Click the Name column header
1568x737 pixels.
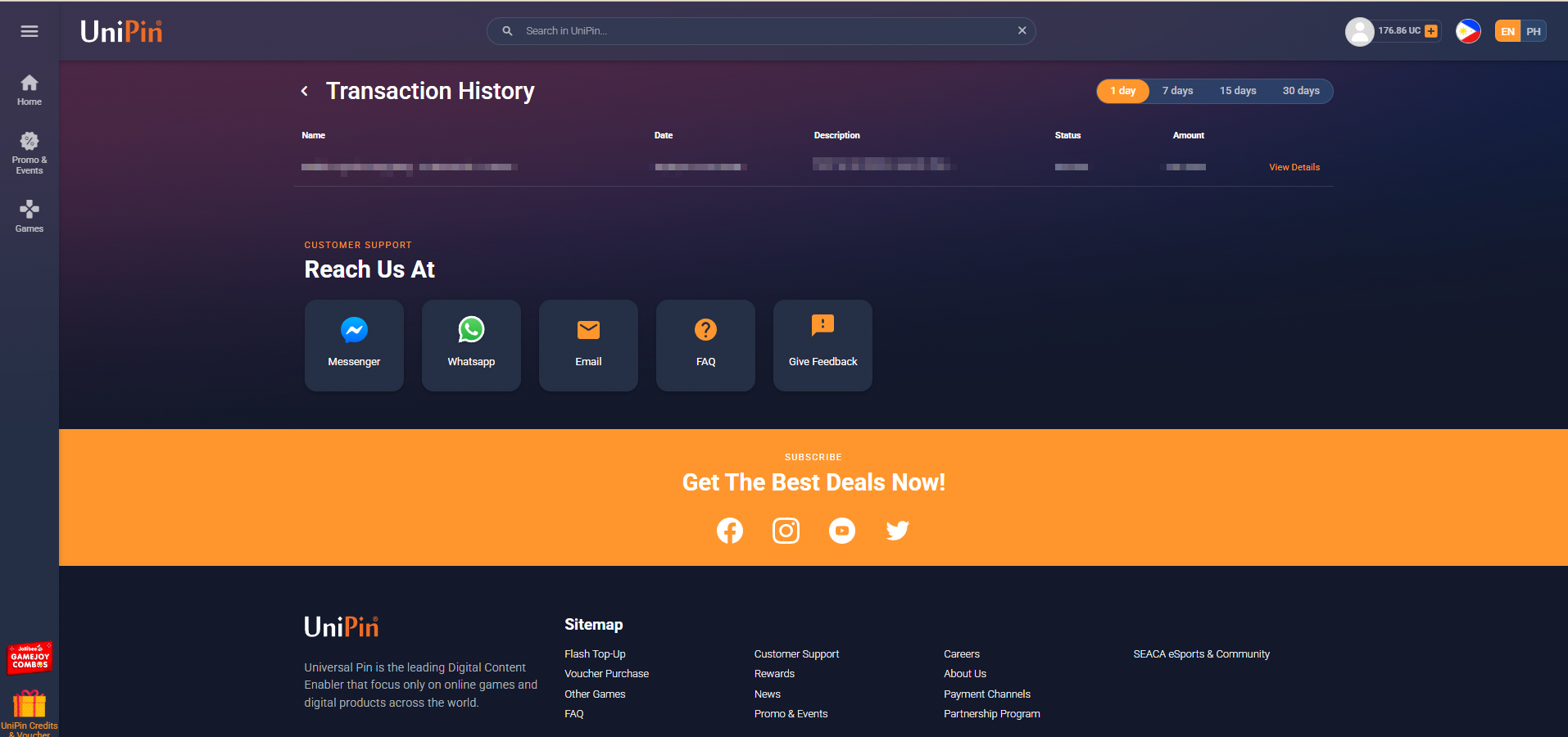pyautogui.click(x=313, y=135)
